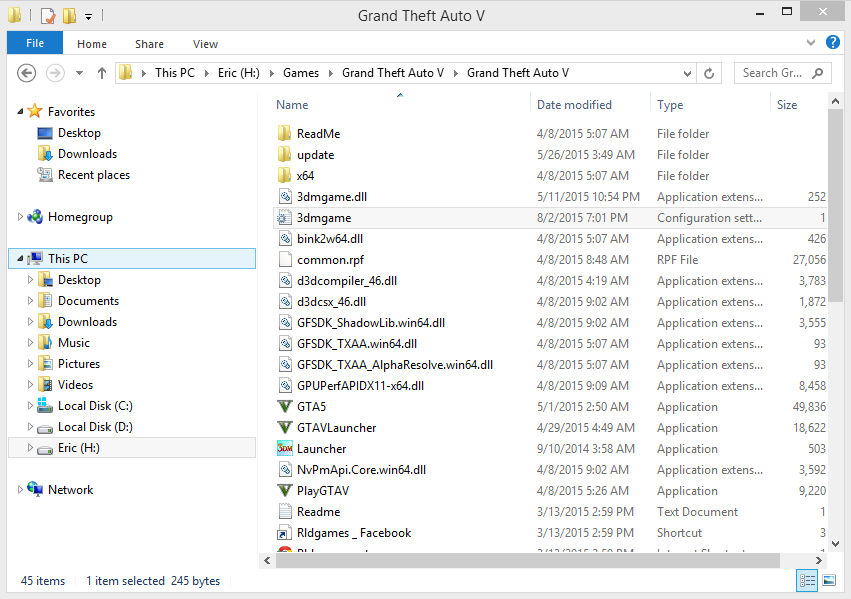
Task: Open the Customize Quick Access Toolbar dropdown
Action: pyautogui.click(x=88, y=17)
